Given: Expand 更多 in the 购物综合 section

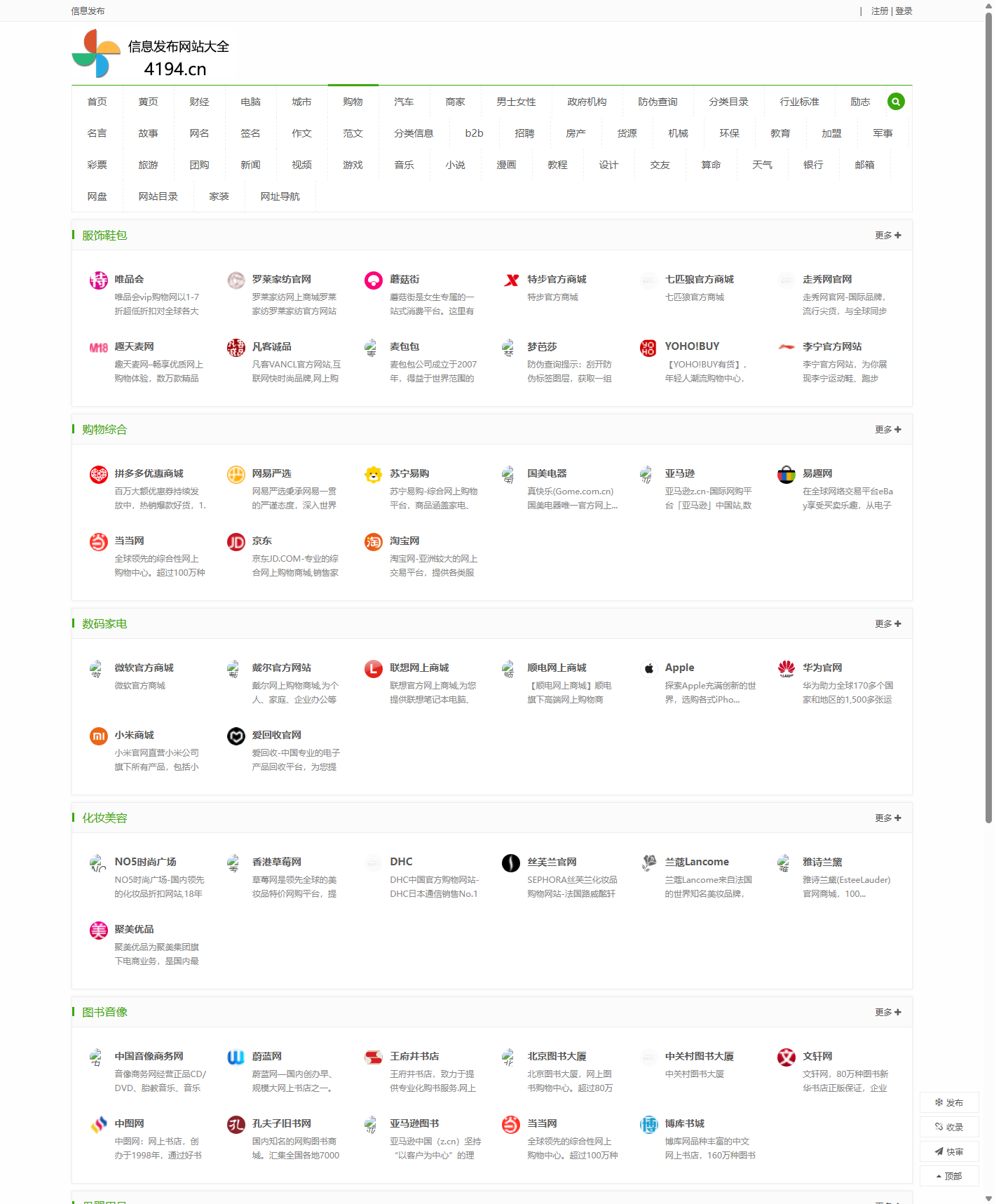Looking at the screenshot, I should [887, 430].
